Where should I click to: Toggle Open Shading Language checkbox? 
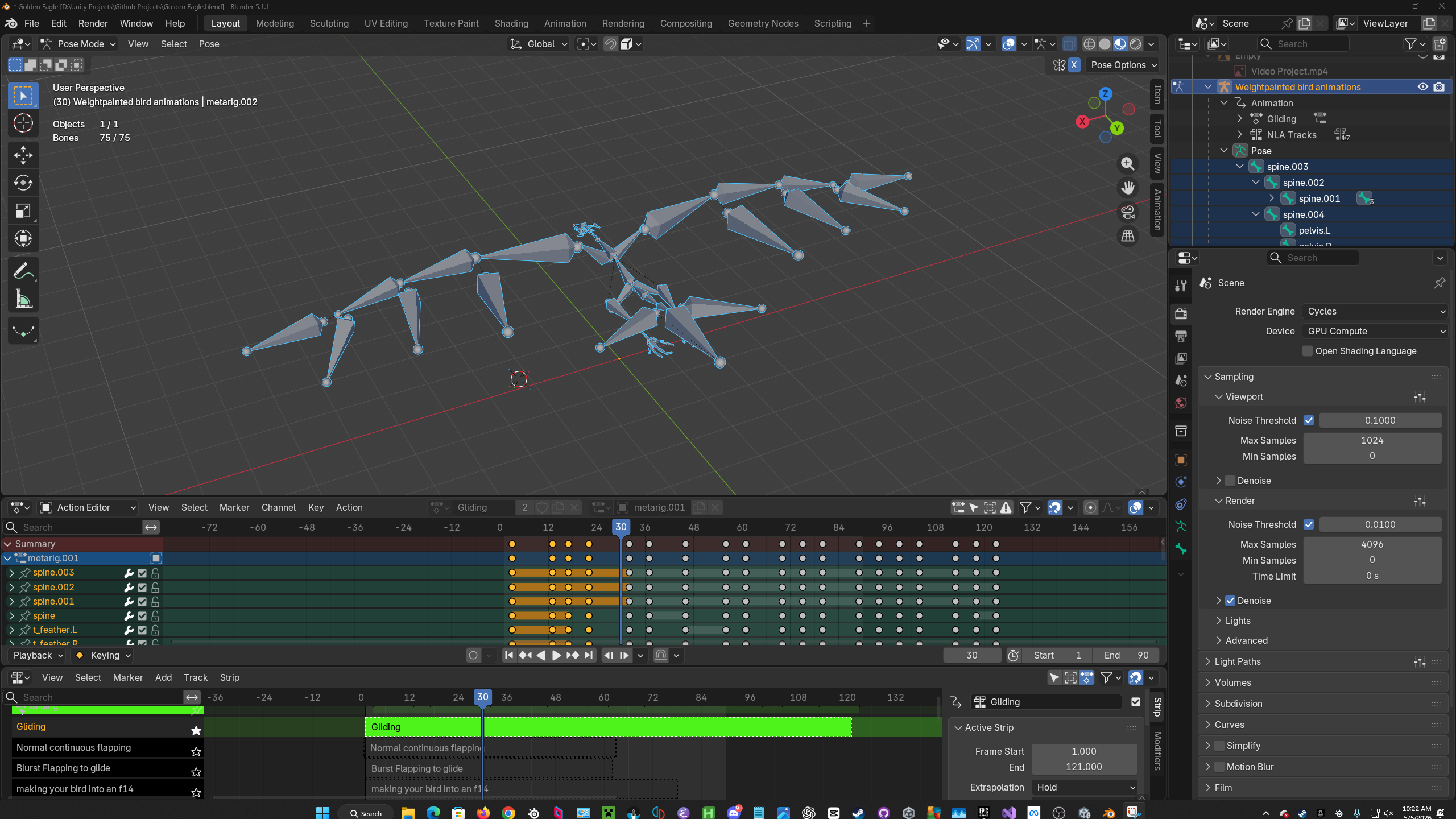(1308, 351)
